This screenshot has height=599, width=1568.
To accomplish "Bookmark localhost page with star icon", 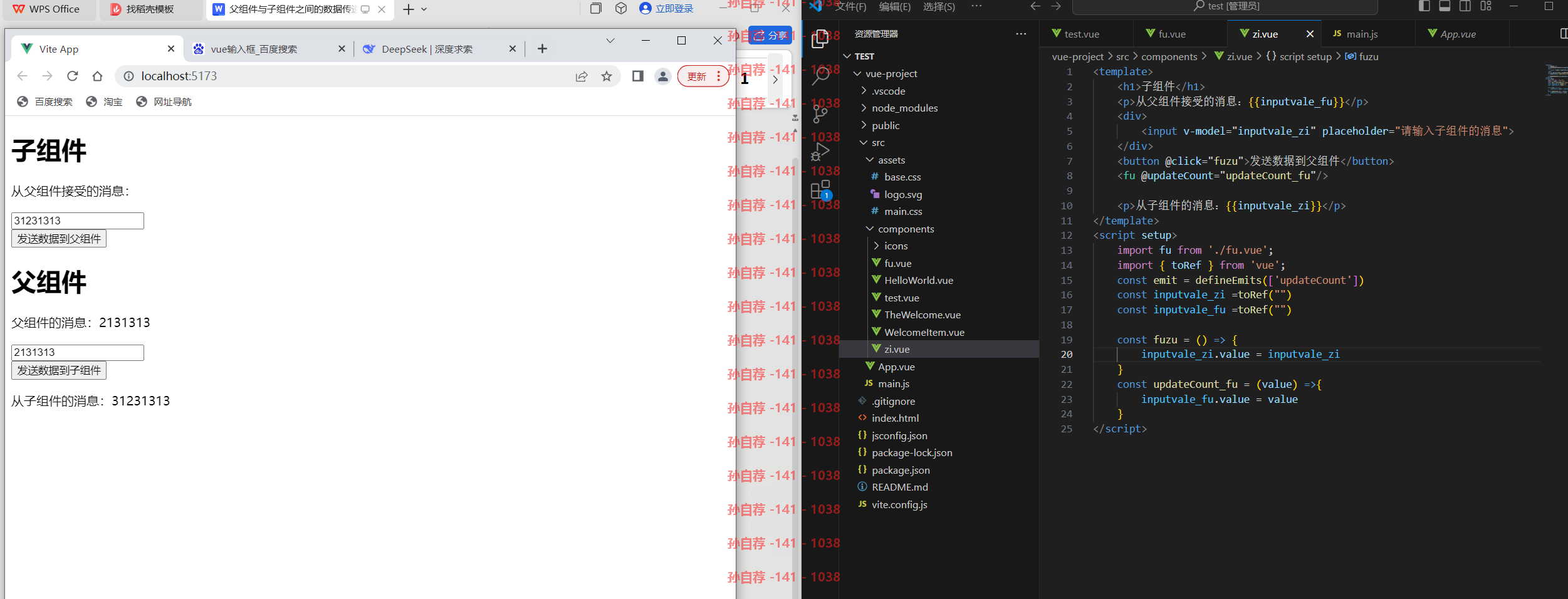I will point(607,76).
